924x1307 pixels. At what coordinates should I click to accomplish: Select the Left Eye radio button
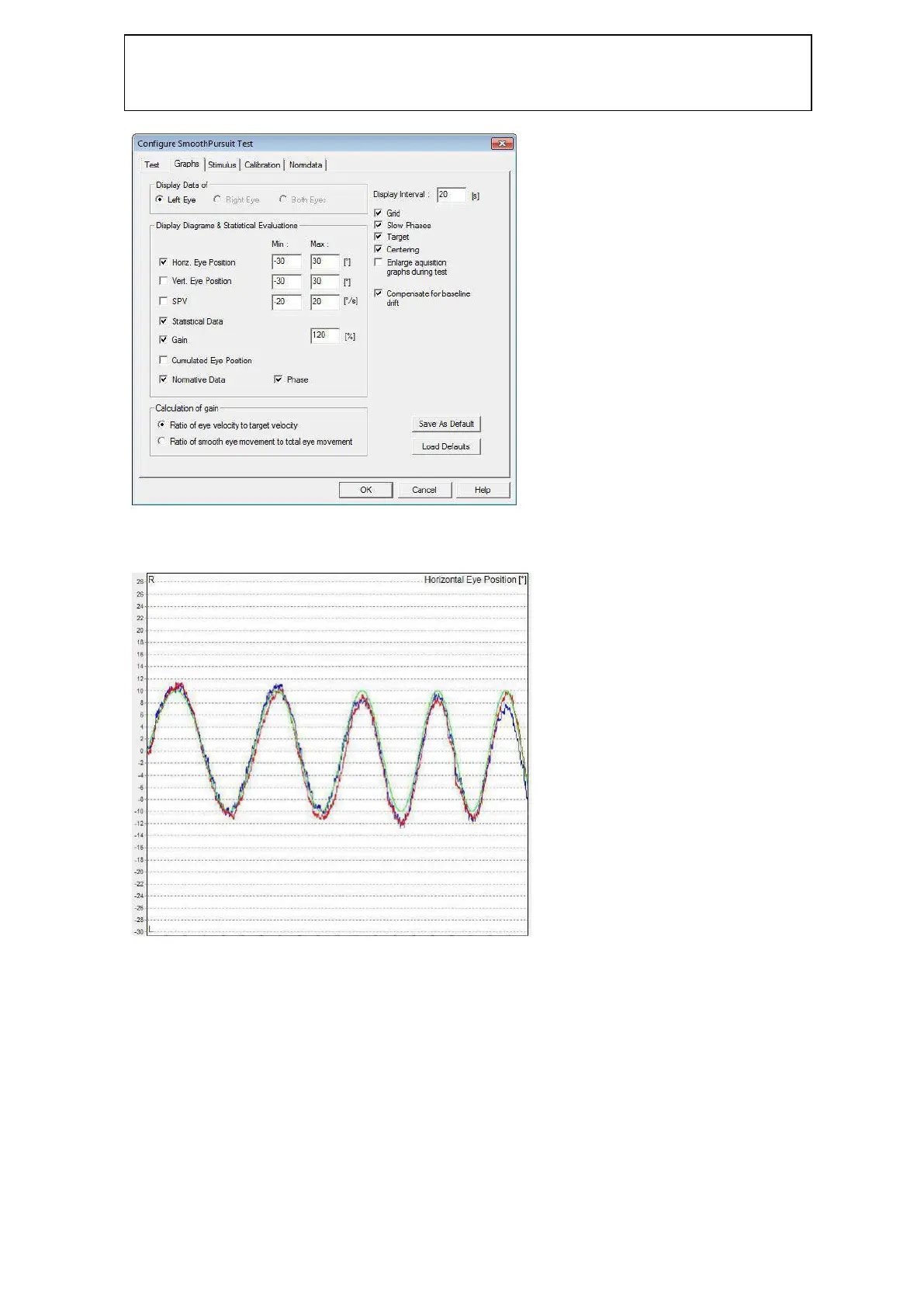[x=160, y=199]
